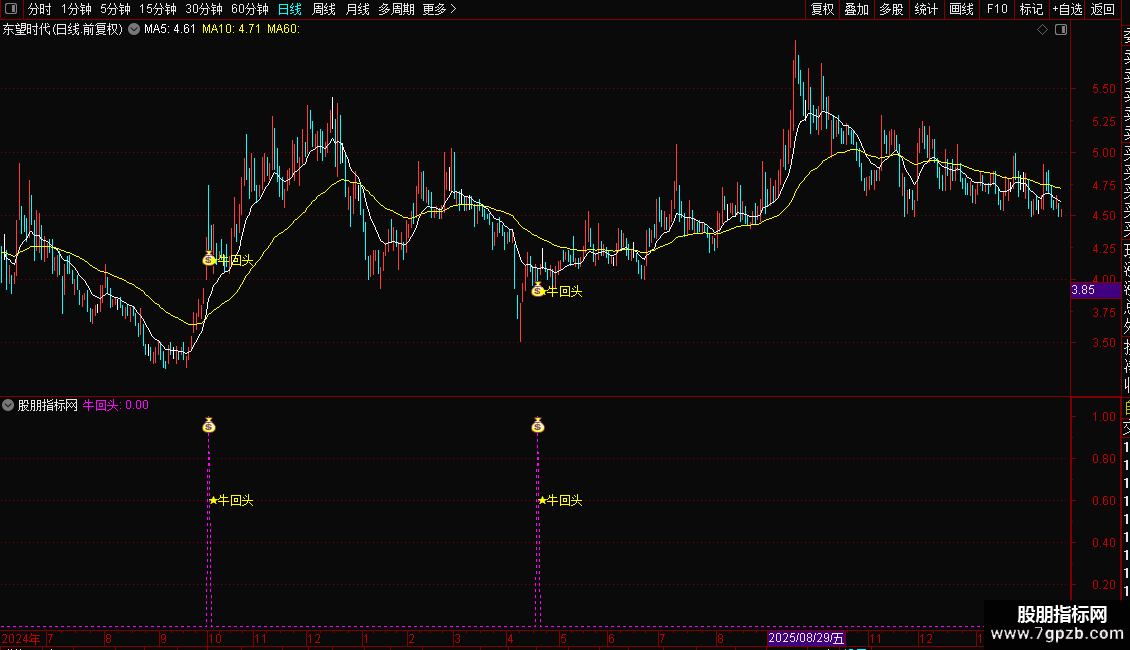Activate the 画线 drawing tool
The height and width of the screenshot is (650, 1130).
pos(961,9)
